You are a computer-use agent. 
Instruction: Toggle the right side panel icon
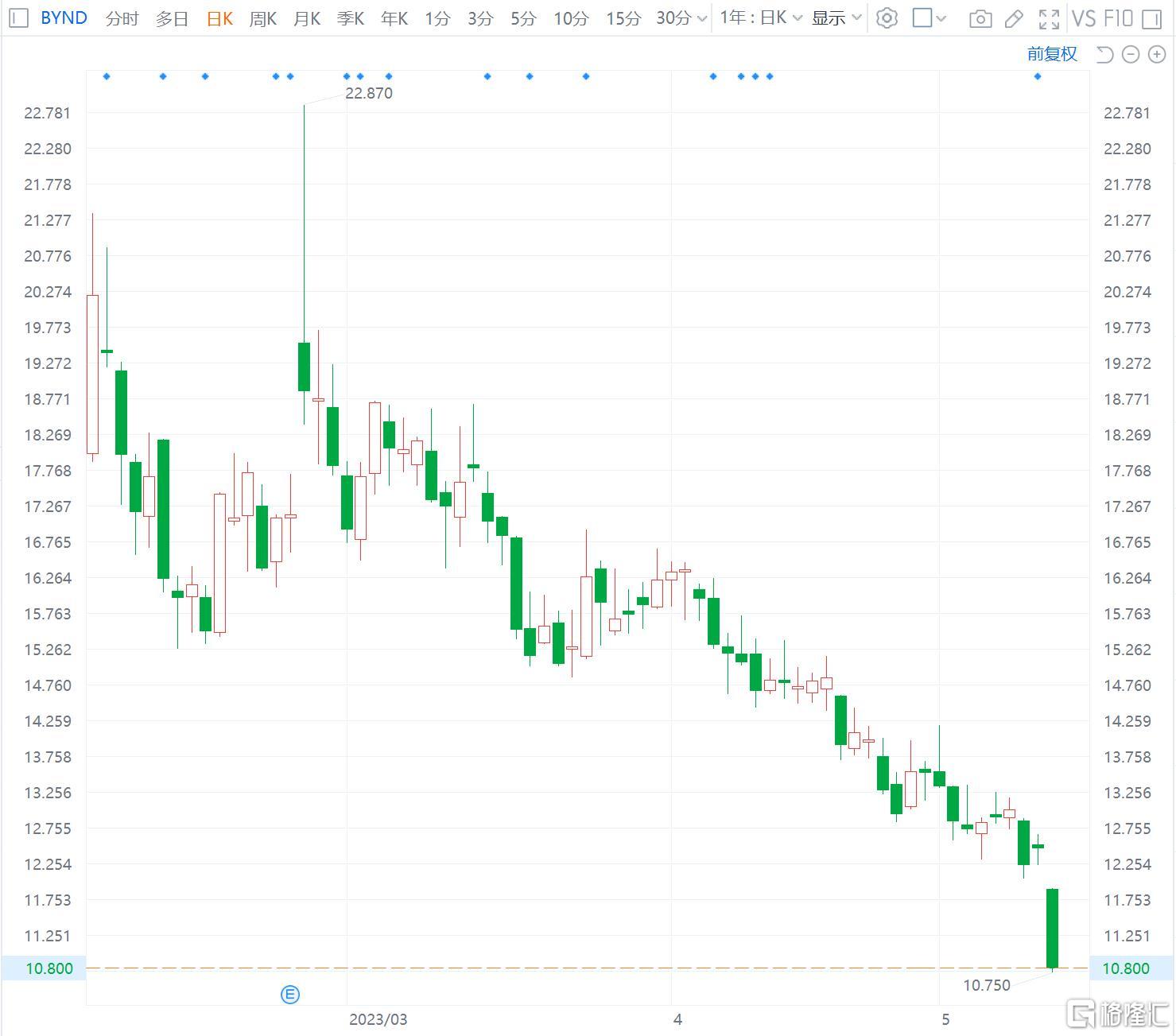1151,18
